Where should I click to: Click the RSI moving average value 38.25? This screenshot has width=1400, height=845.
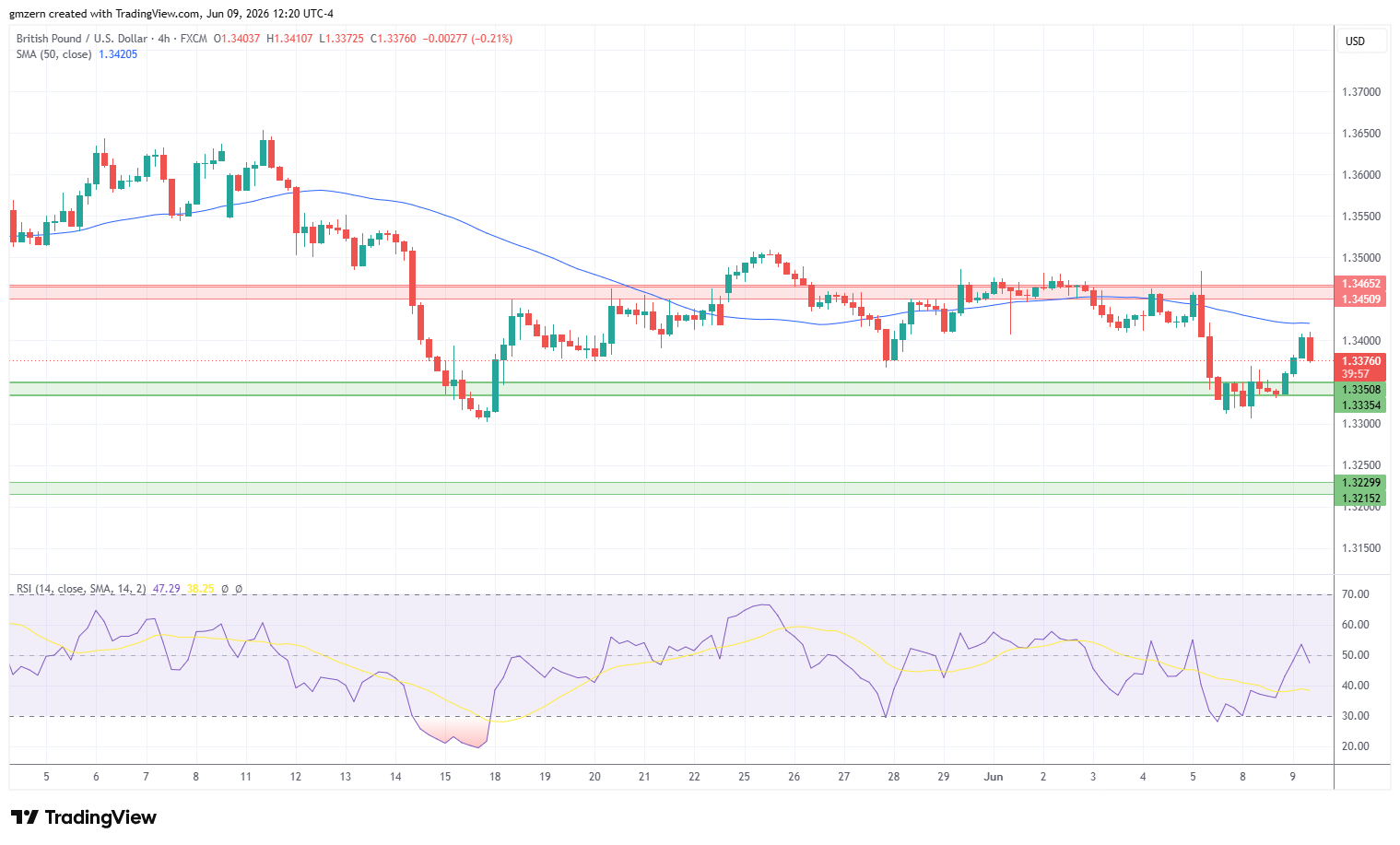[200, 589]
